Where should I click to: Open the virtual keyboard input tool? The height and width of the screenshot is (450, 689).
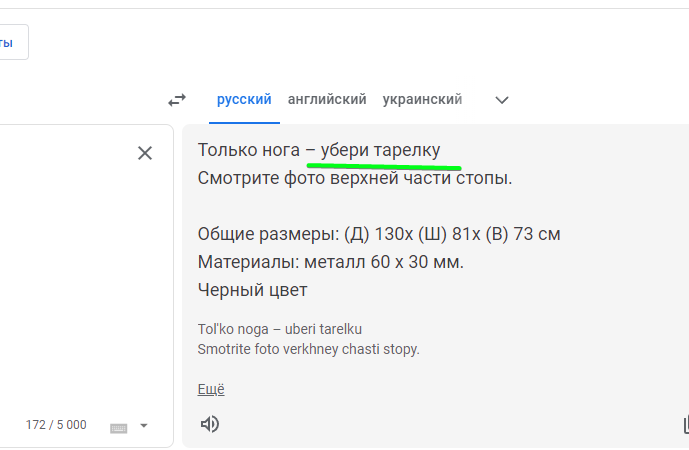pyautogui.click(x=119, y=428)
